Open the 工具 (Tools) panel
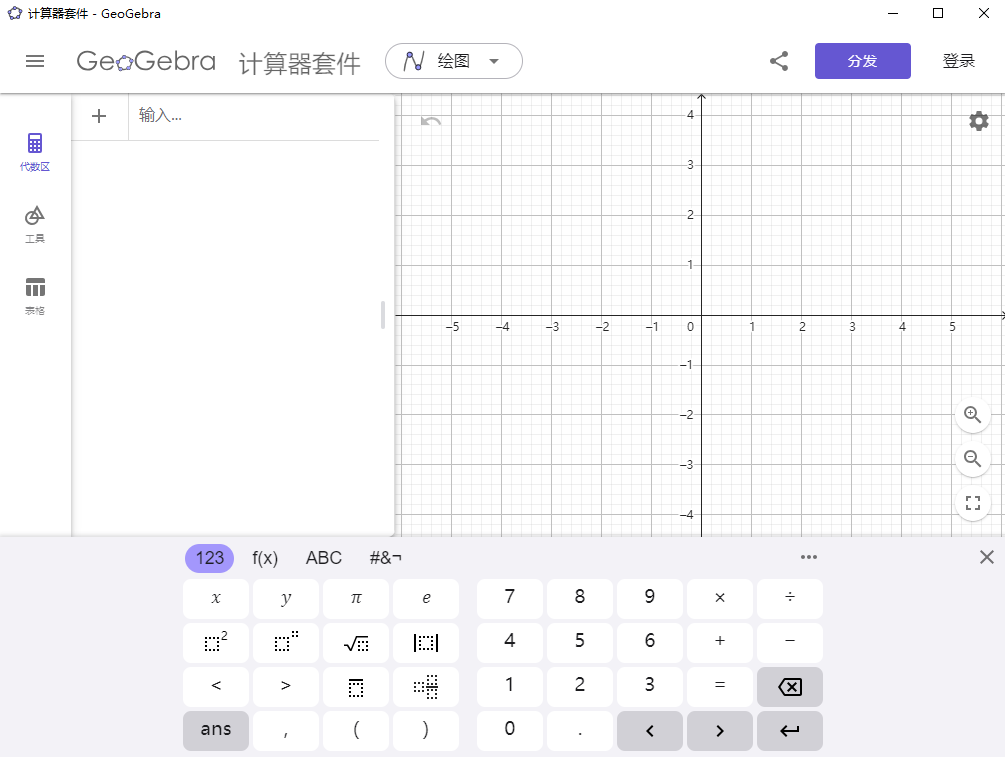Image resolution: width=1005 pixels, height=757 pixels. (x=35, y=222)
